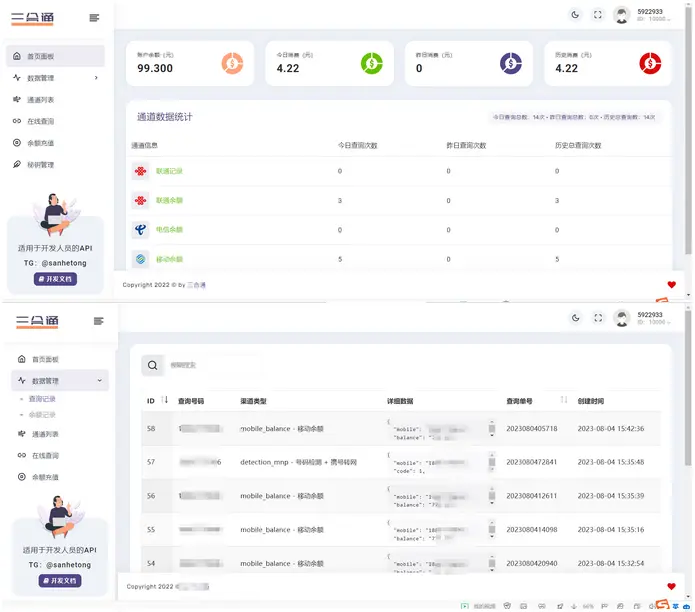Click the JSON detail scrollbar in row 57
Viewport: 695px width, 612px height.
pyautogui.click(x=492, y=462)
